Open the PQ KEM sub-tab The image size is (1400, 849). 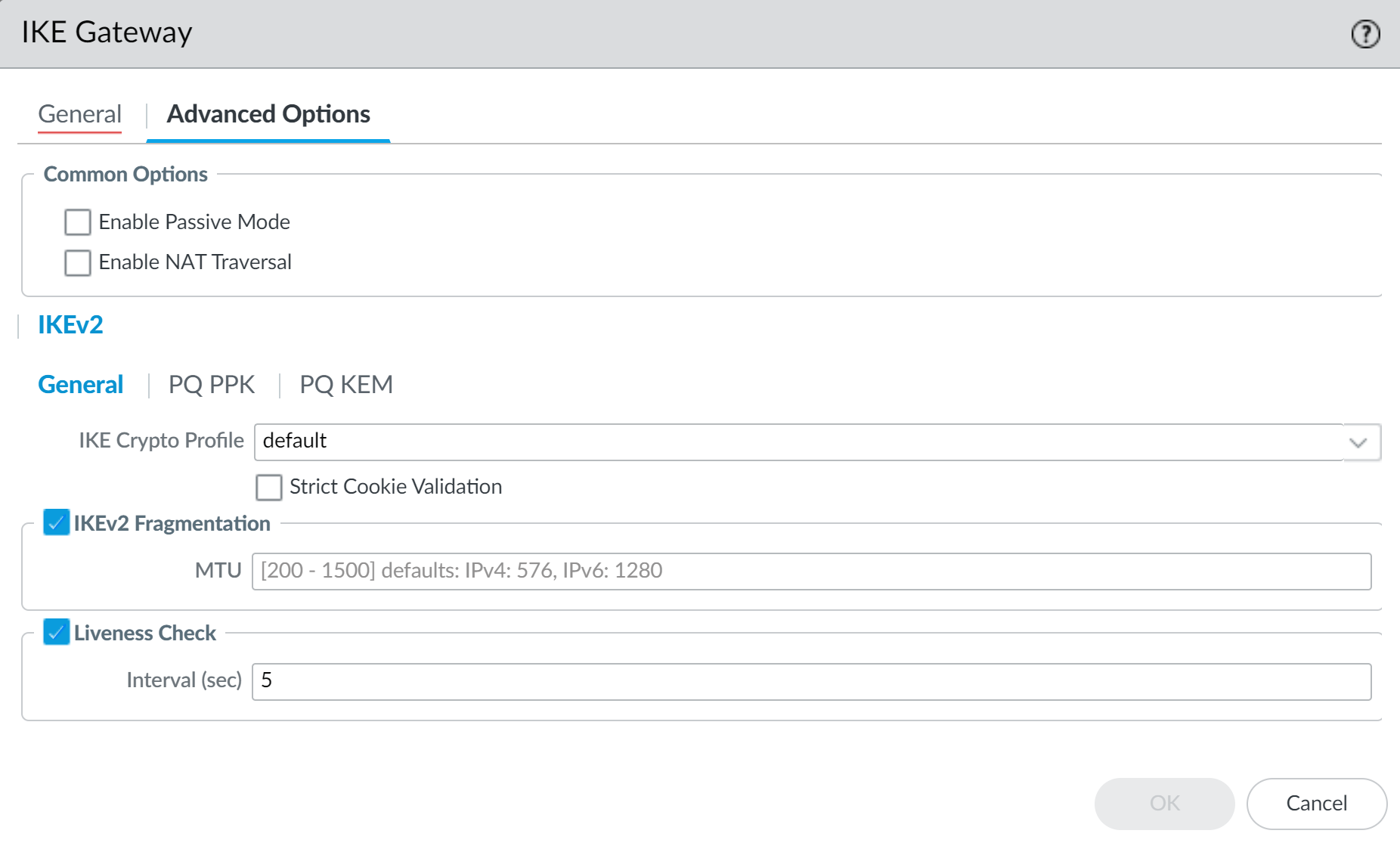346,385
